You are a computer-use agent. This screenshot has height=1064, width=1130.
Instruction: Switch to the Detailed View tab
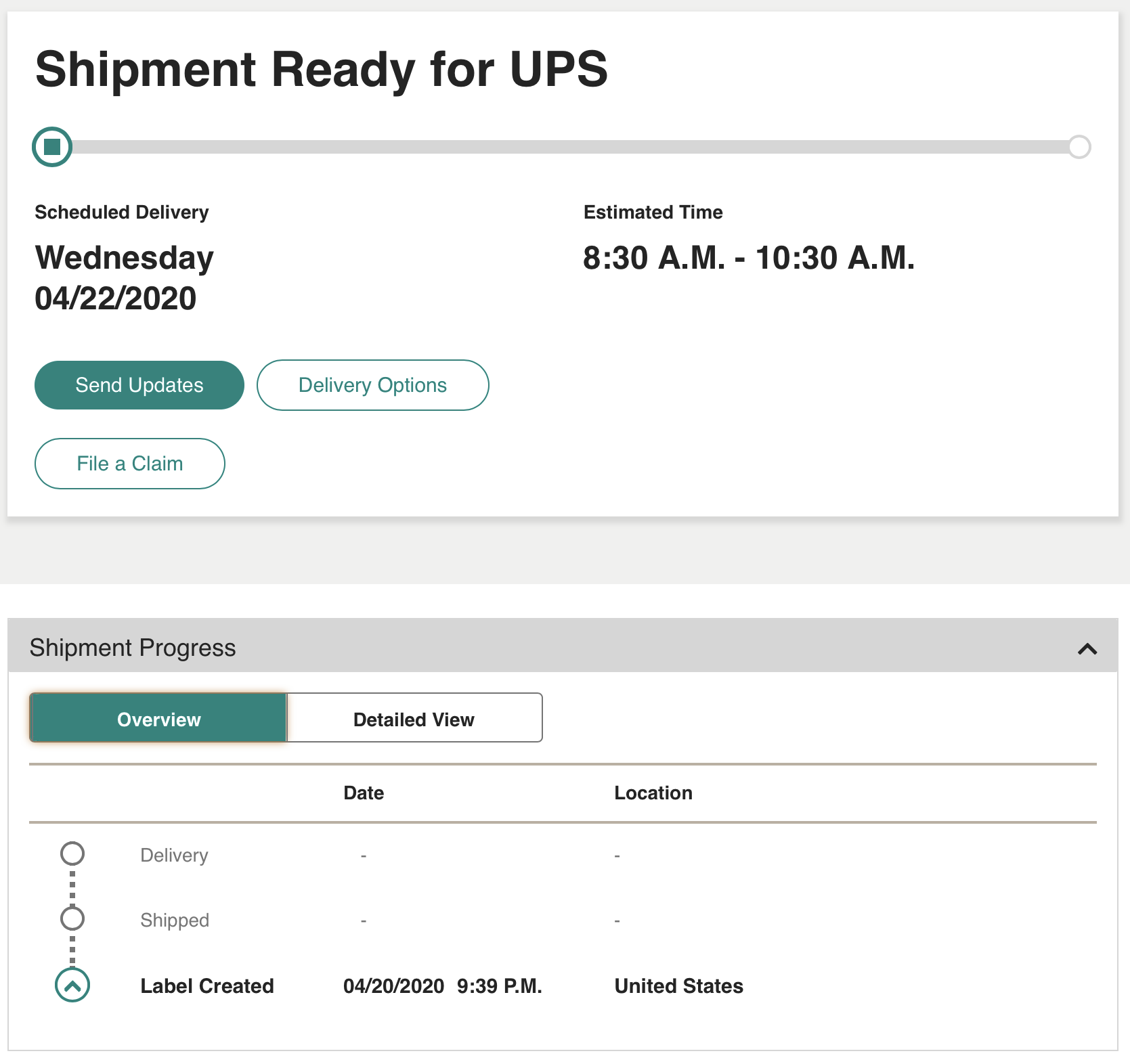pyautogui.click(x=414, y=718)
